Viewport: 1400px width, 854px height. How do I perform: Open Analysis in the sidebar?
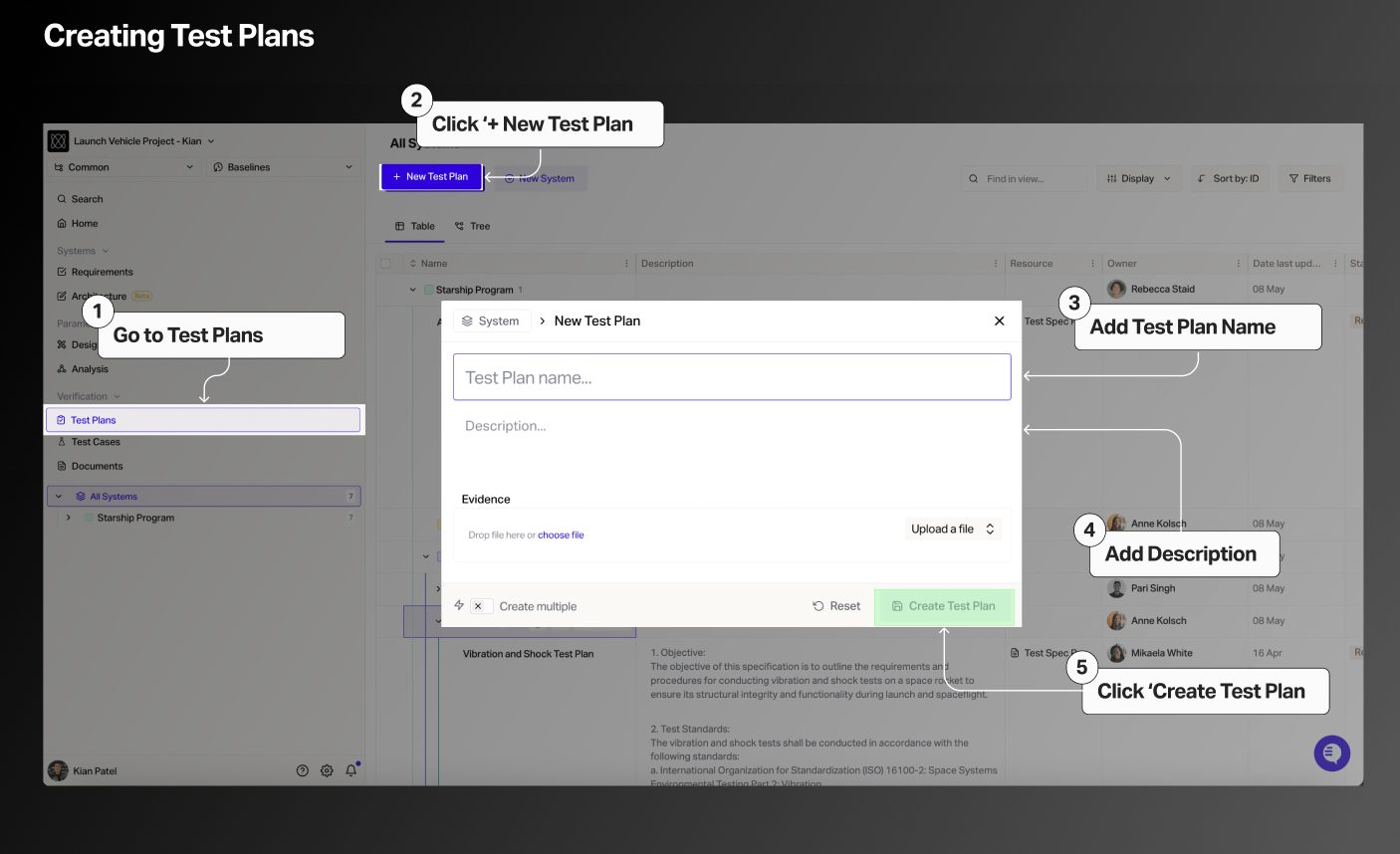pos(90,369)
